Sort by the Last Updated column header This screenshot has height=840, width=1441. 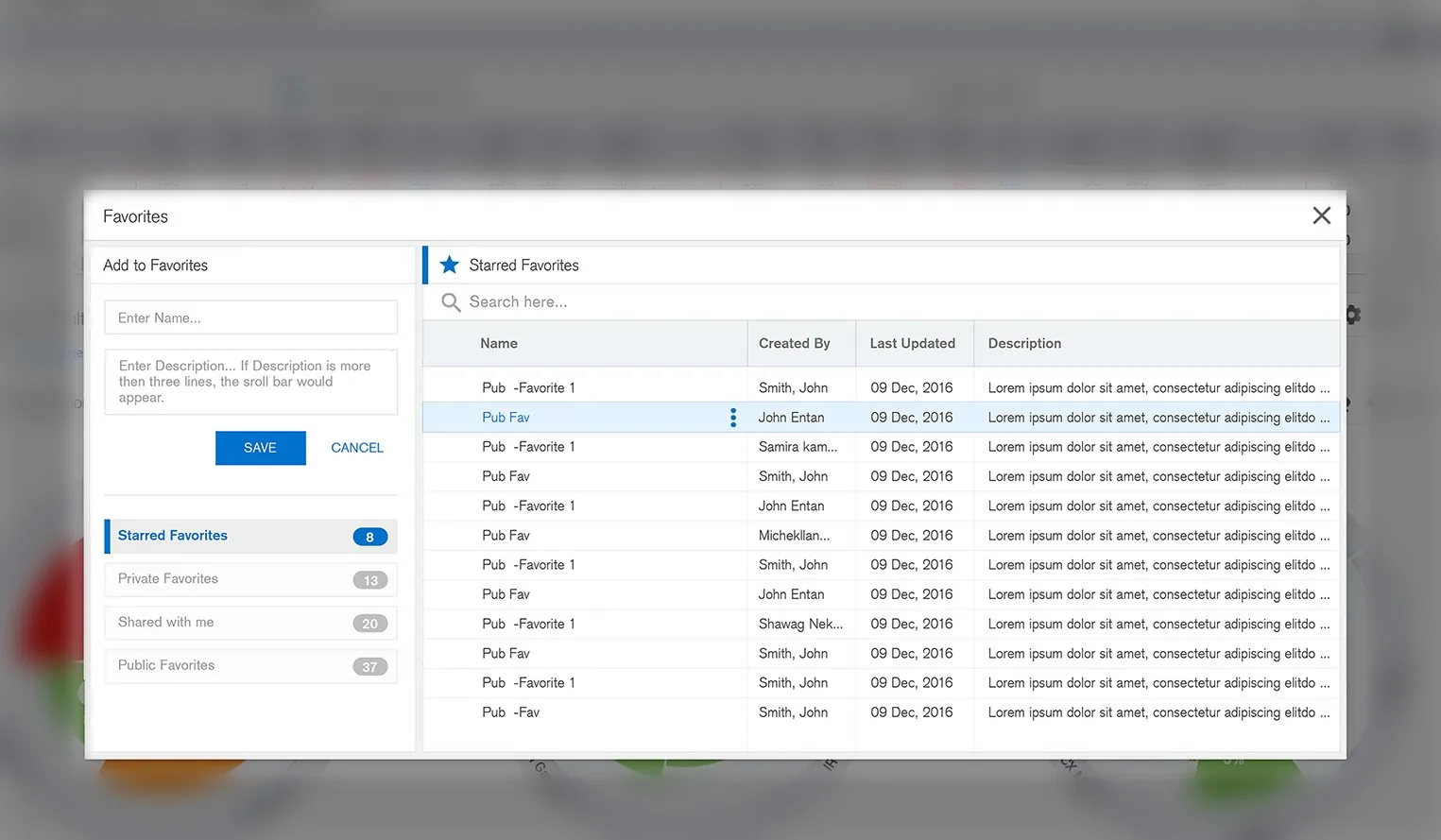[x=912, y=344]
